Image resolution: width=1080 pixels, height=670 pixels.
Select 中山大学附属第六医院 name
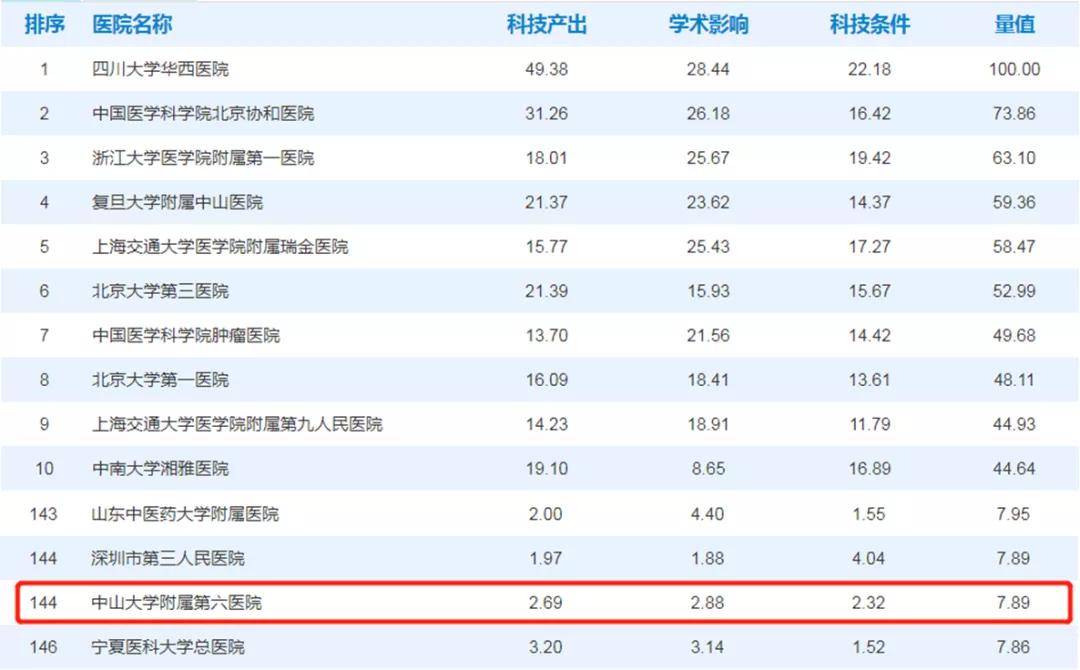click(176, 603)
